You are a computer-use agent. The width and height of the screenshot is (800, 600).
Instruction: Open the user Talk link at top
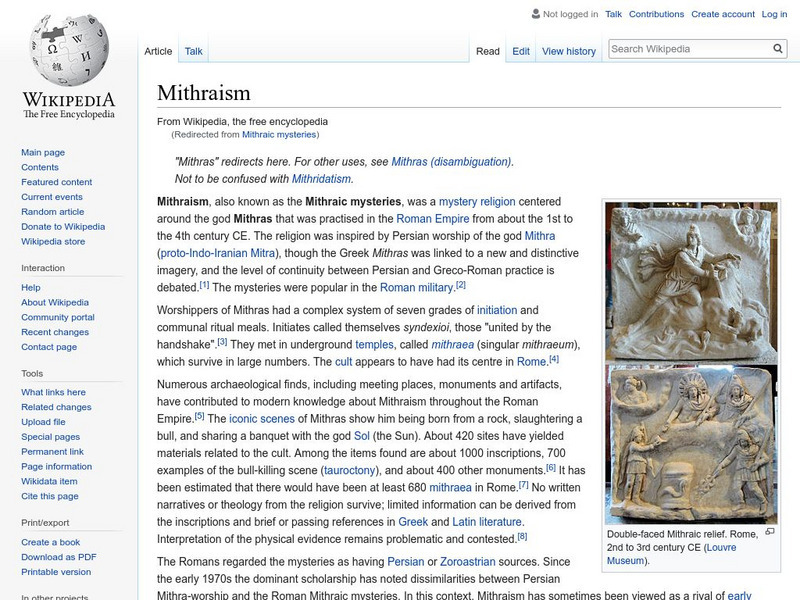[613, 14]
